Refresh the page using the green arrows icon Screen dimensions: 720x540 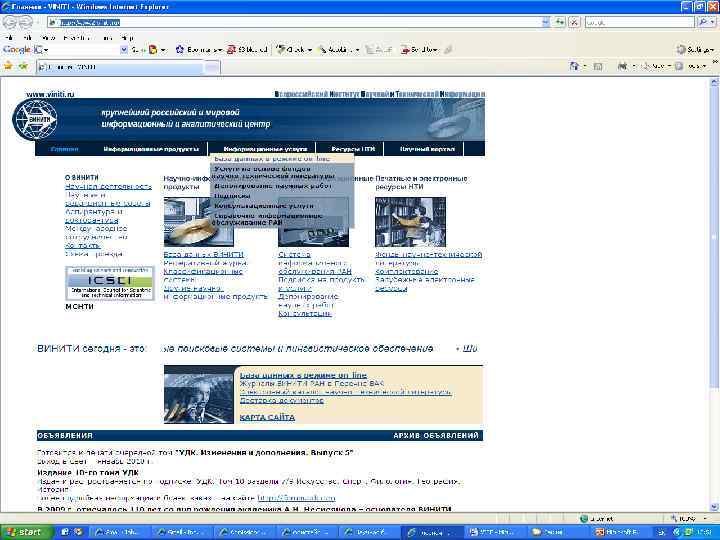(x=560, y=22)
